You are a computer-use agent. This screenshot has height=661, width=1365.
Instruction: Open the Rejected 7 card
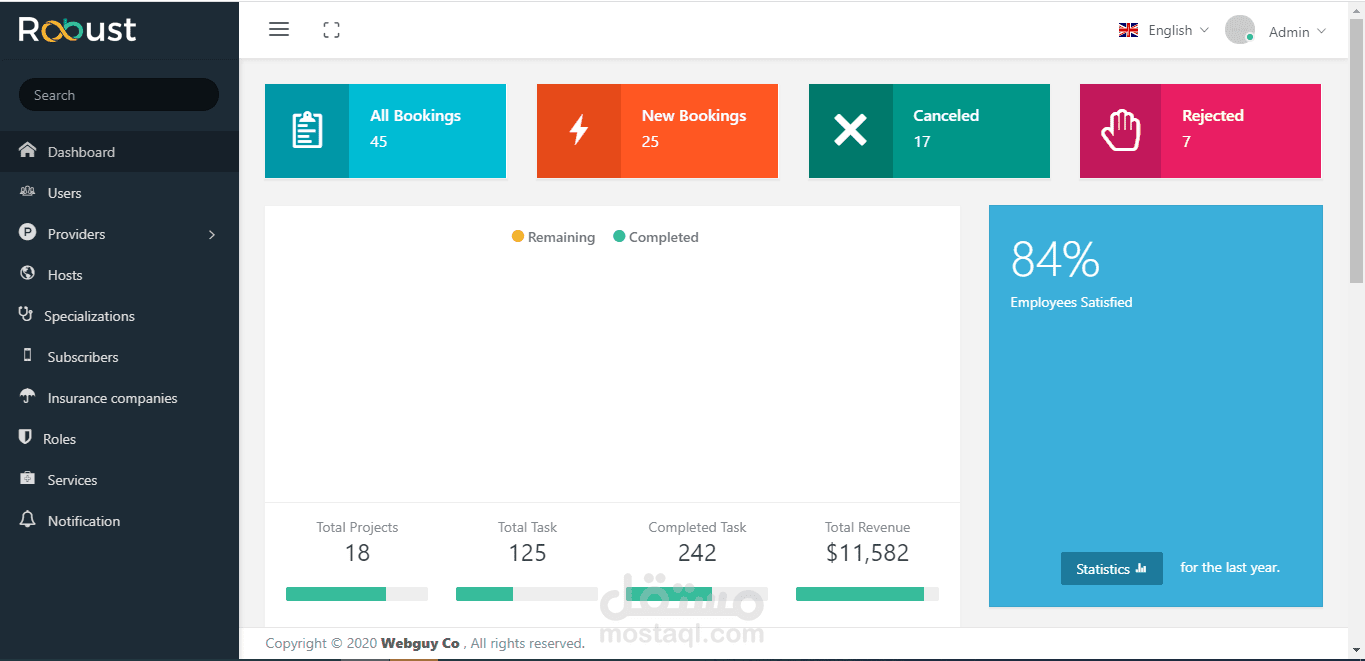pos(1200,131)
